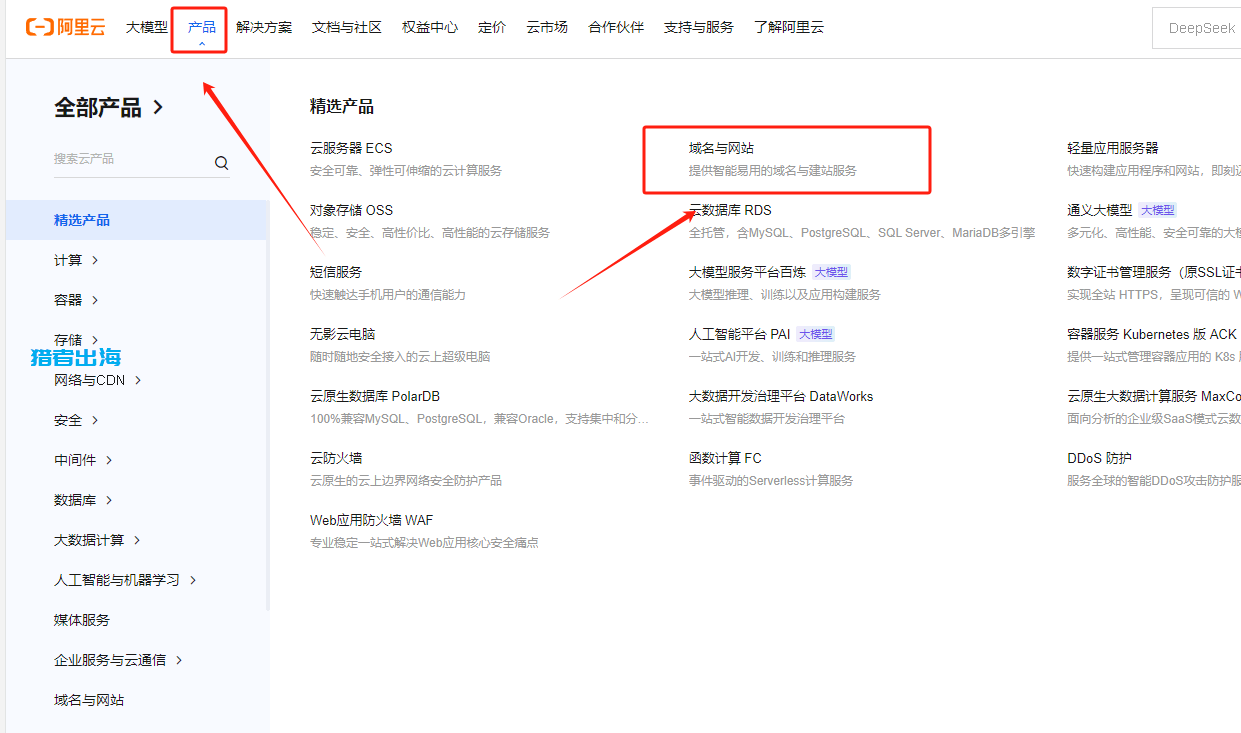Screen dimensions: 1241x733
Task: Open the 产品 top menu
Action: pyautogui.click(x=202, y=27)
